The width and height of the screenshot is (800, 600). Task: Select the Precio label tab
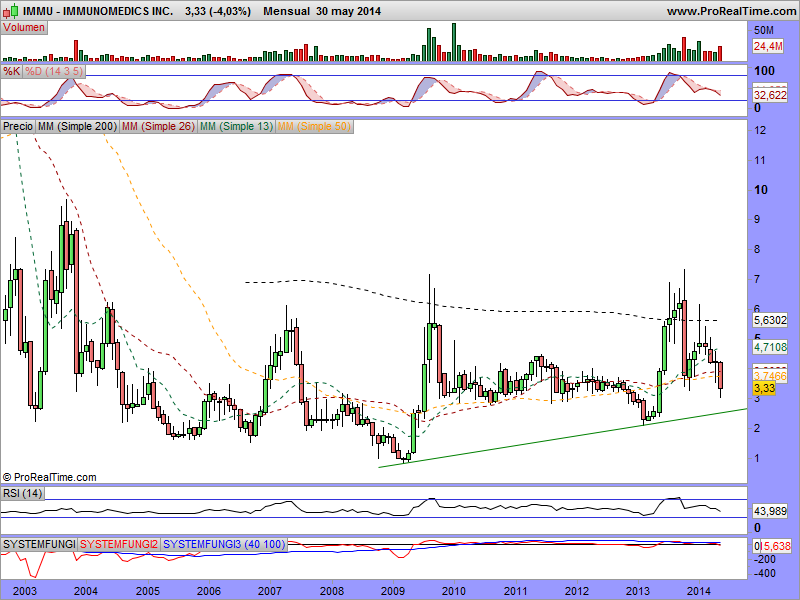pos(18,126)
